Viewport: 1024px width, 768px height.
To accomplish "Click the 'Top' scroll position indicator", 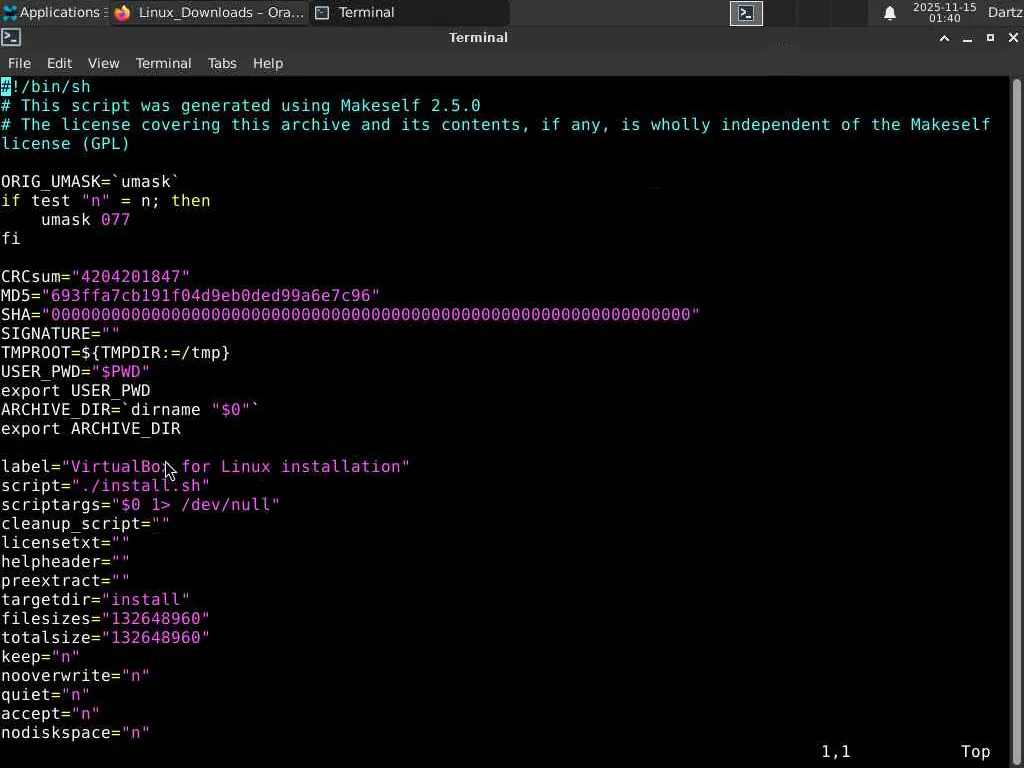I will pyautogui.click(x=976, y=752).
